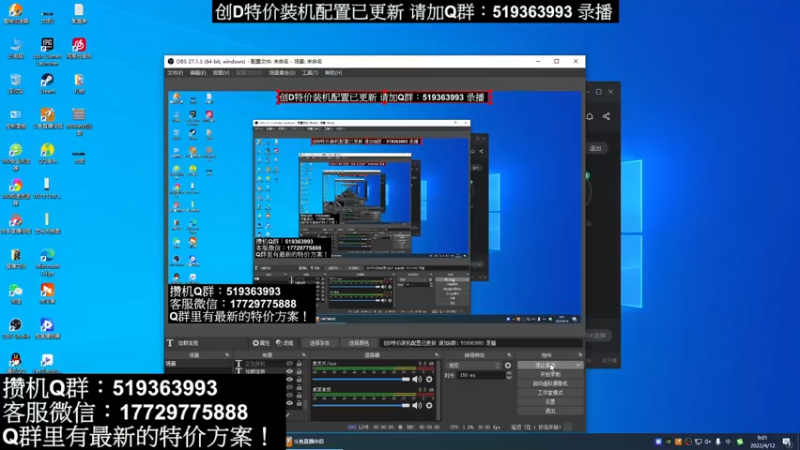Screen dimensions: 800x450
Task: Decrease transition duration with down stepper
Action: (509, 378)
